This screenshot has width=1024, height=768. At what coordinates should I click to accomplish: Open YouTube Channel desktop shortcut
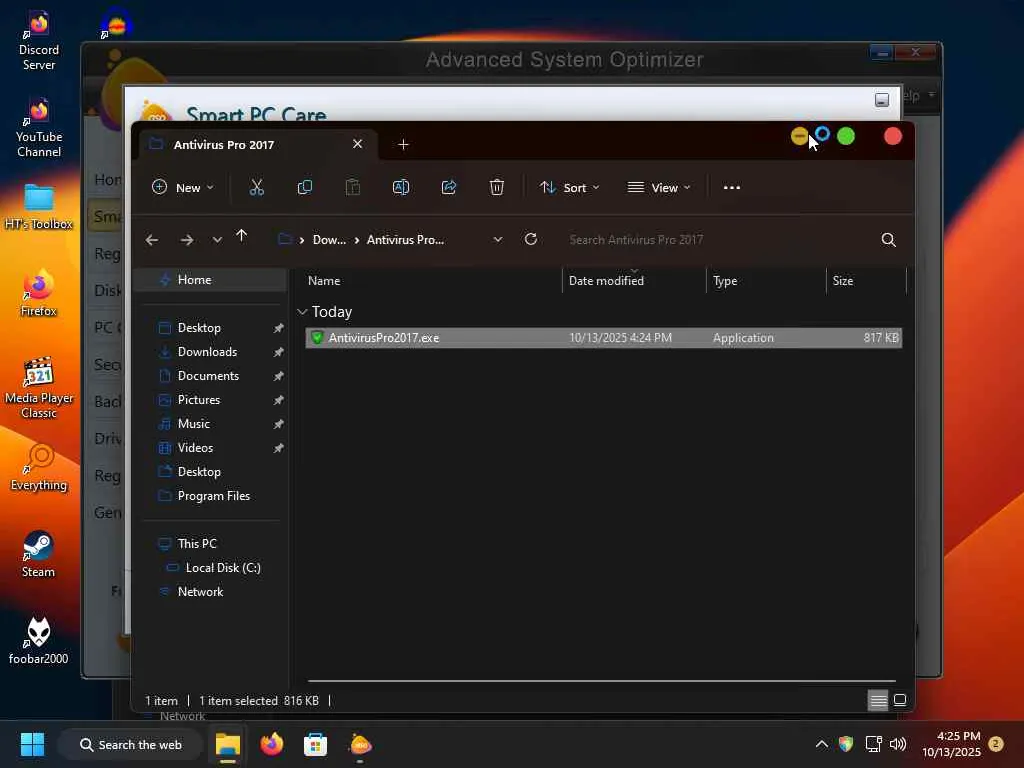(39, 127)
